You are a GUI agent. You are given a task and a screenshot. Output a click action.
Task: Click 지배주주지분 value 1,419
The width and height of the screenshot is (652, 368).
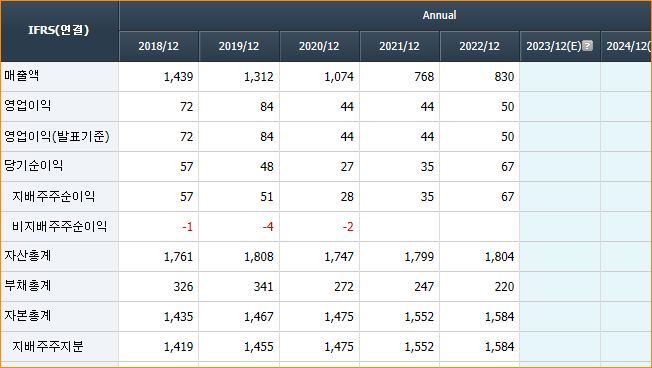(178, 347)
